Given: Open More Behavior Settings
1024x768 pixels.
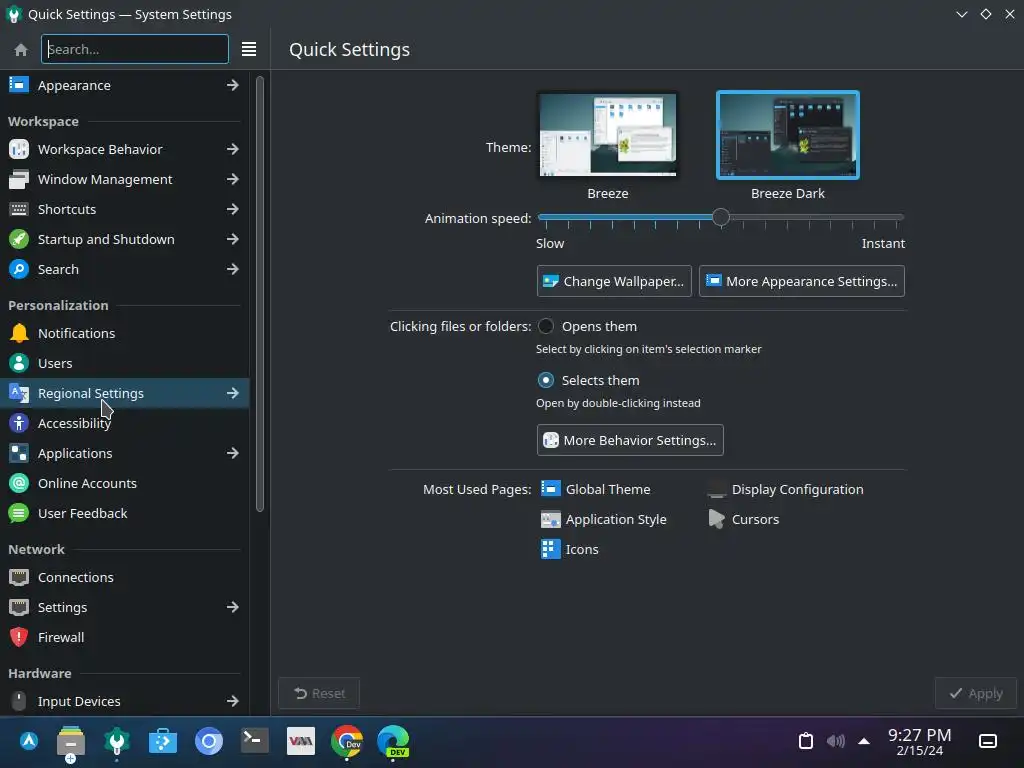Looking at the screenshot, I should point(630,440).
